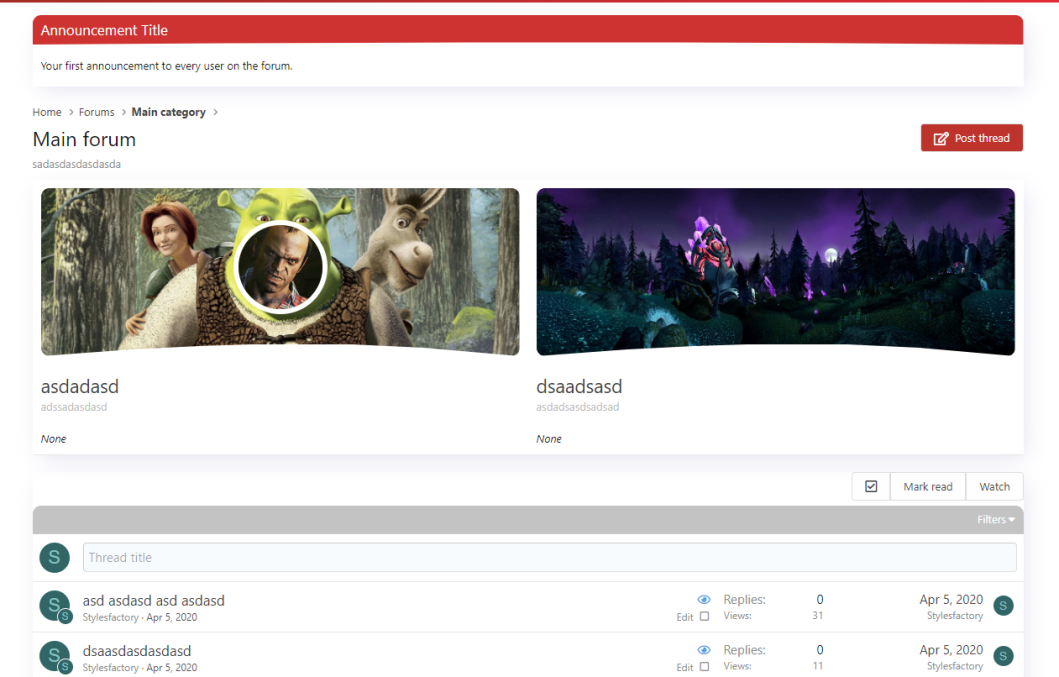This screenshot has height=677, width=1059.
Task: Open Edit on the 'asd asdasd asd asdasd' thread
Action: click(684, 617)
